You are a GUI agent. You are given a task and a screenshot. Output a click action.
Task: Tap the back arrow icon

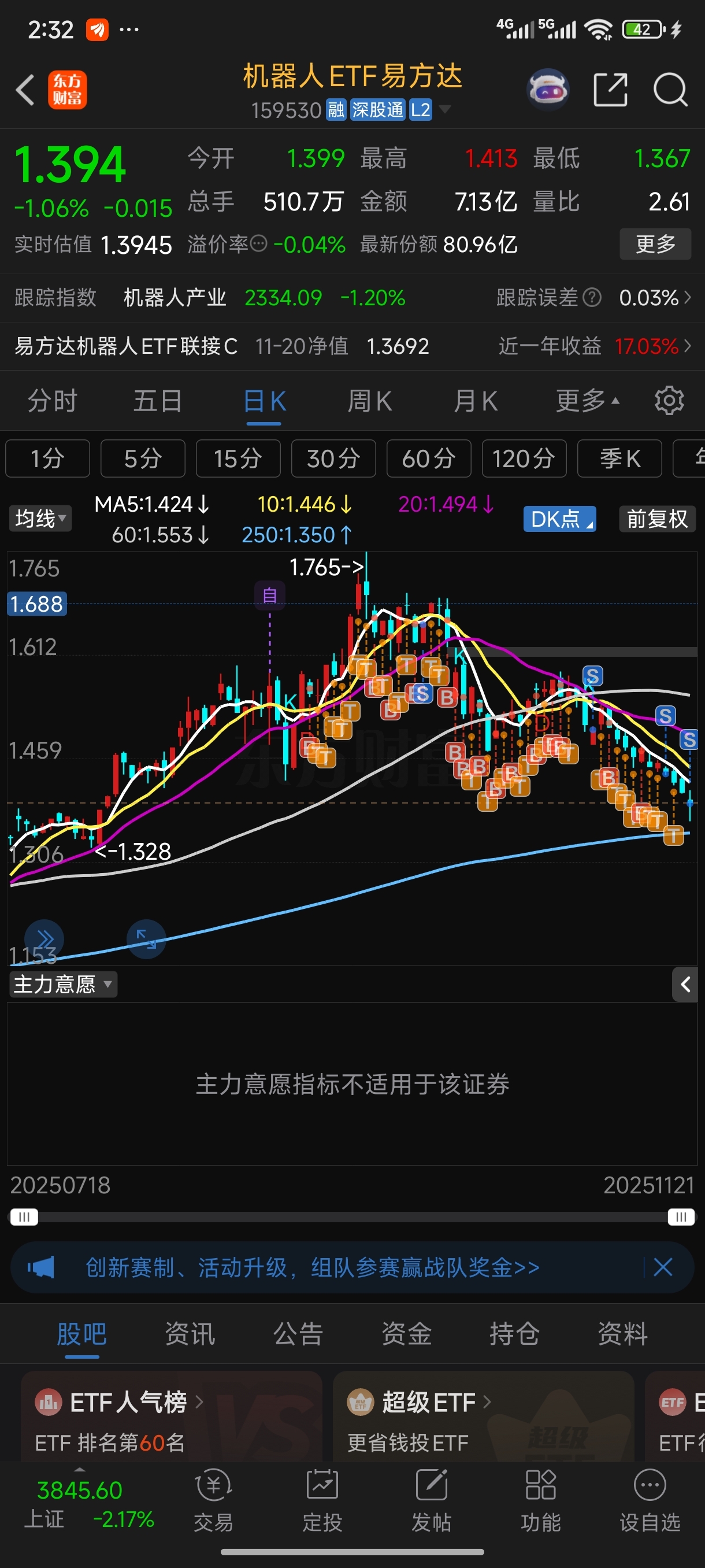tap(25, 90)
